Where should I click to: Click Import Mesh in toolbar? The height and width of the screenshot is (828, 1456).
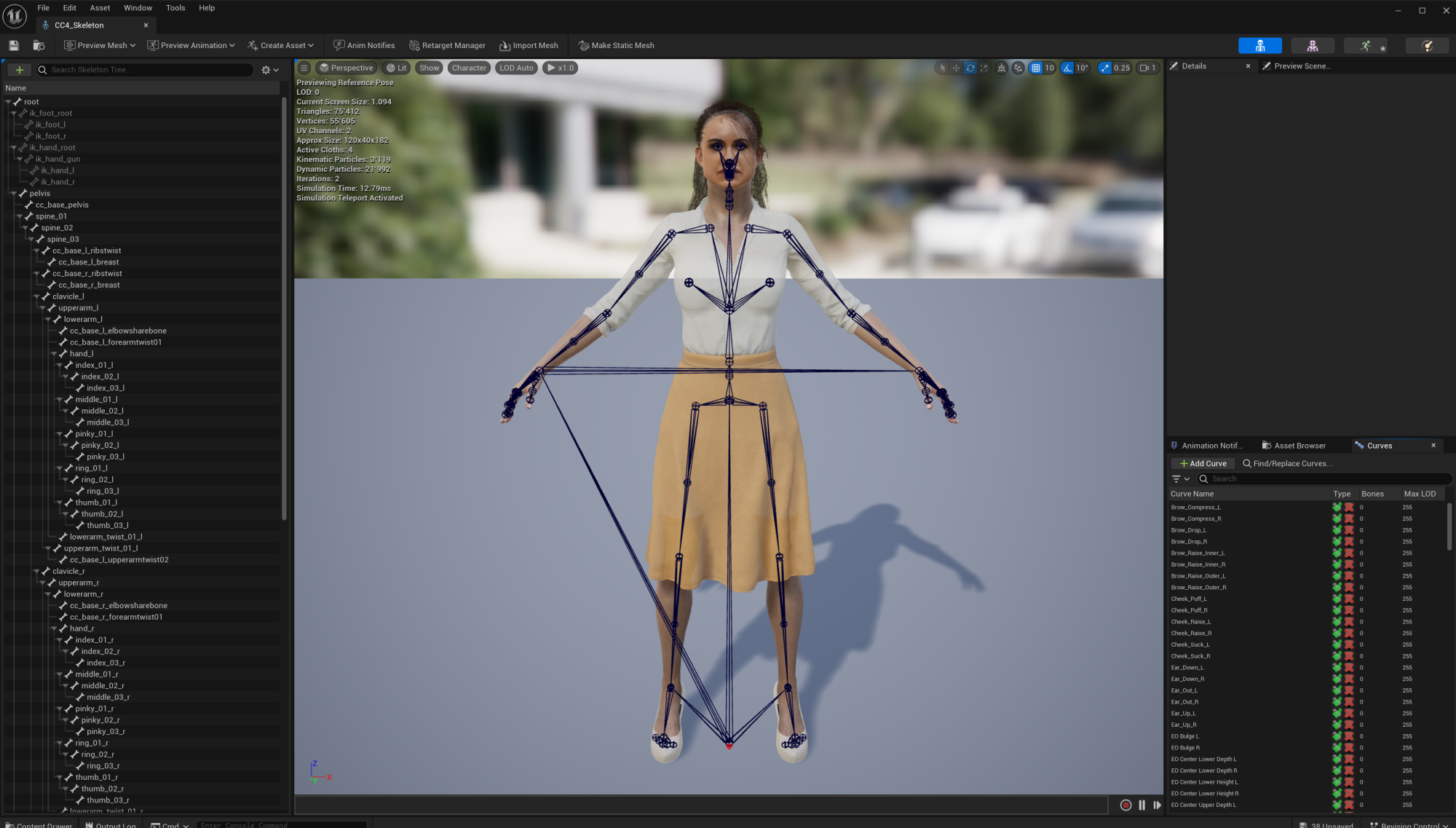[x=529, y=45]
